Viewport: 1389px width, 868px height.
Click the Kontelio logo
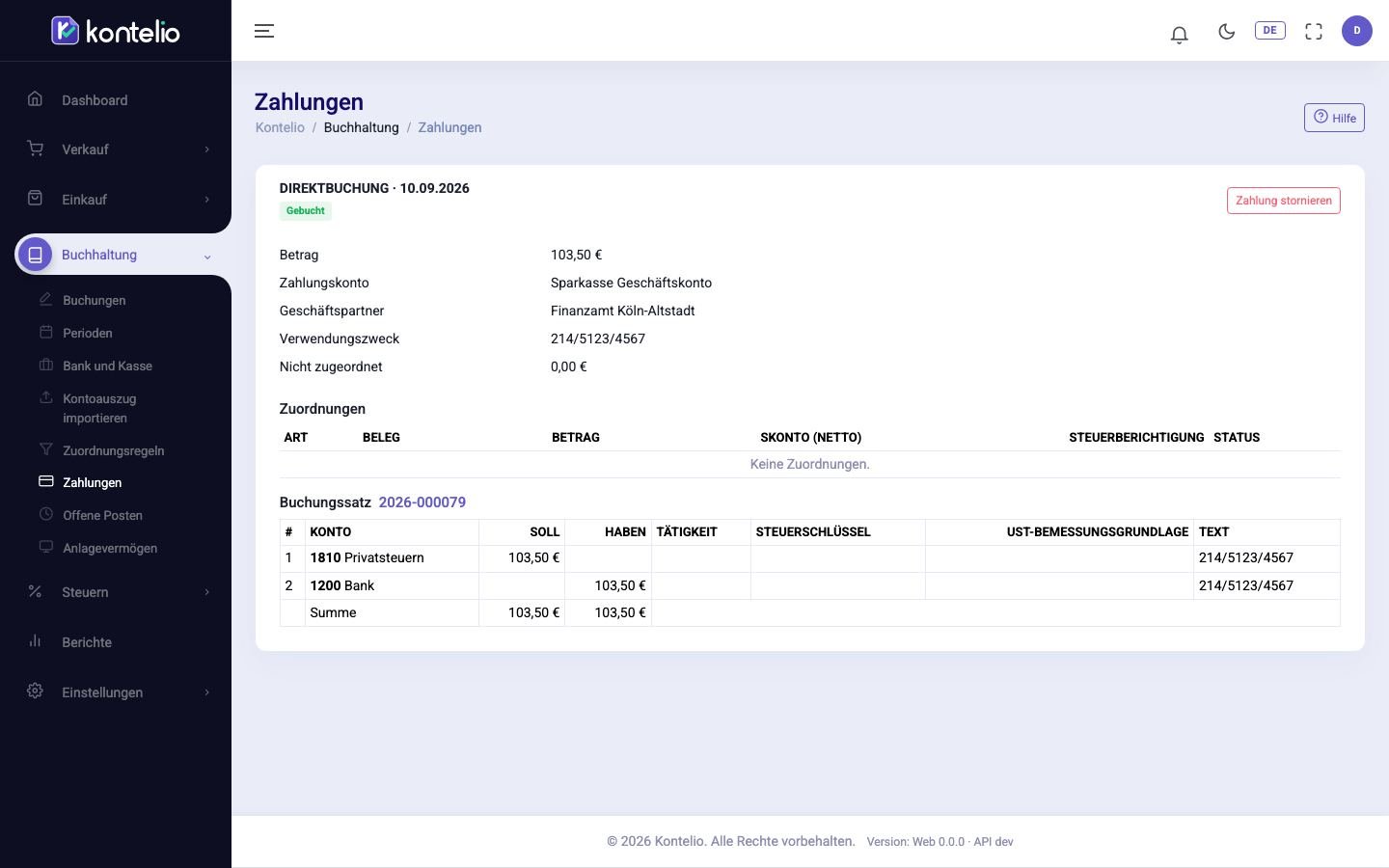pyautogui.click(x=116, y=31)
